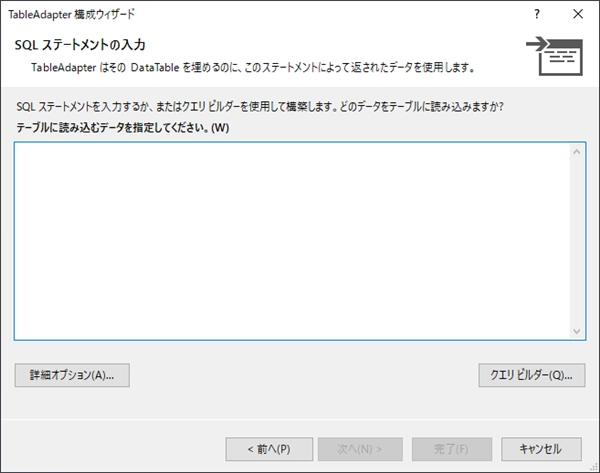This screenshot has height=473, width=600.
Task: Click inside the SQL statement text box
Action: pyautogui.click(x=292, y=241)
